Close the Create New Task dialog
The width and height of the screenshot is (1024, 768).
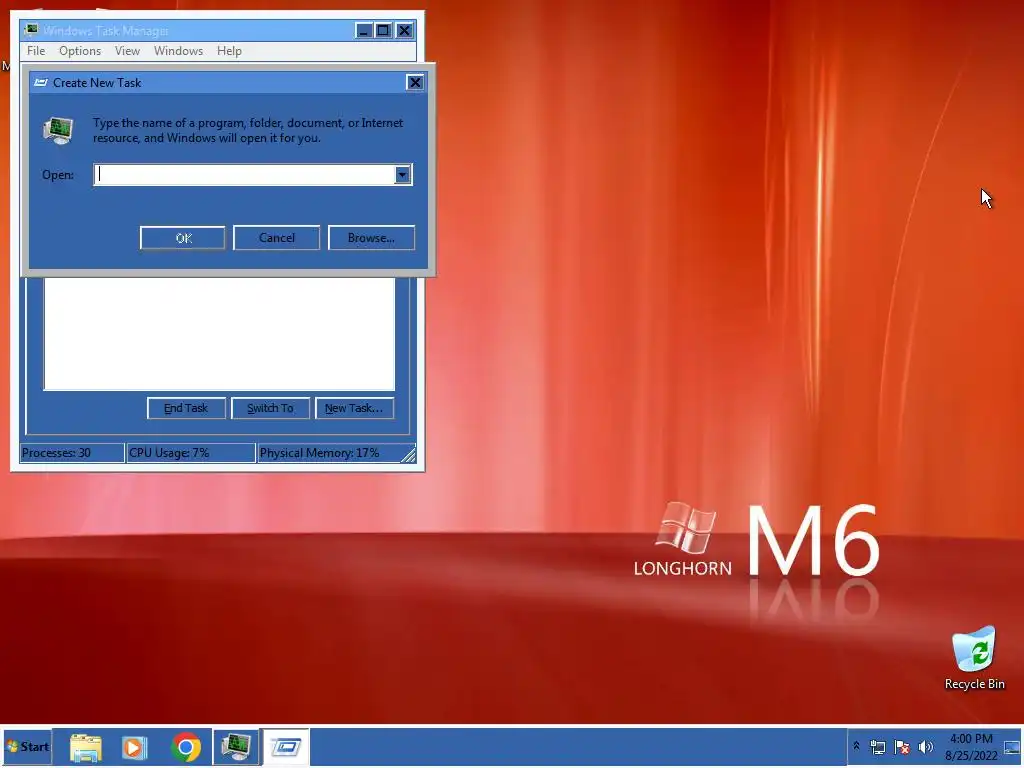pos(415,82)
